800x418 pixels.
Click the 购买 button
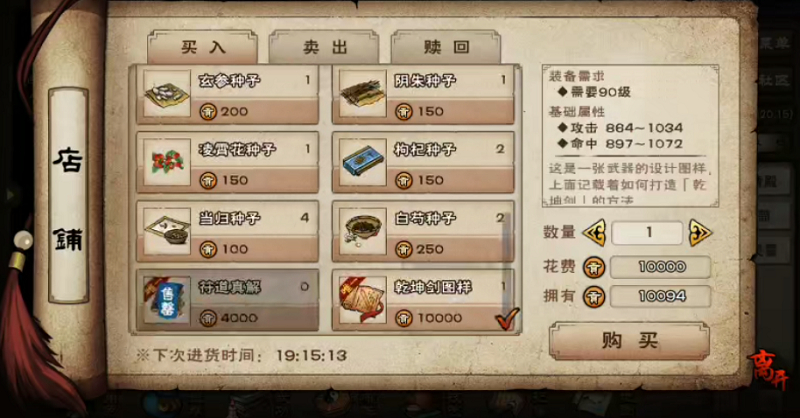pos(629,340)
